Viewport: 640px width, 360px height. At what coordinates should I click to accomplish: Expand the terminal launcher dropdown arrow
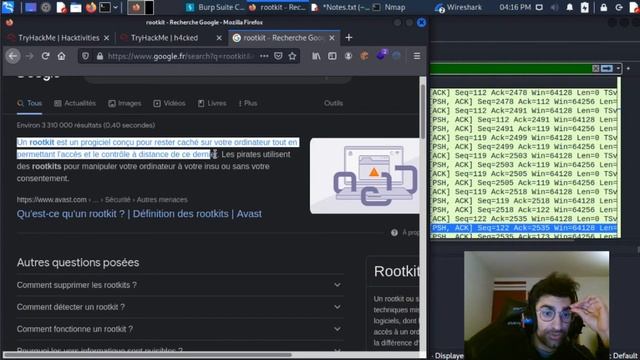[116, 7]
